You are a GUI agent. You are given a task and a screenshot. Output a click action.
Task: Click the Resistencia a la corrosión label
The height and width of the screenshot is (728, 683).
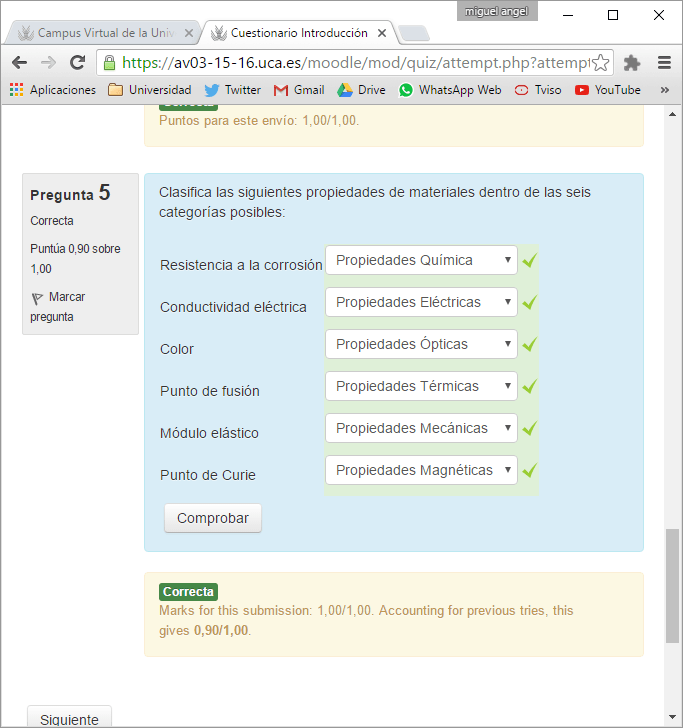tap(241, 265)
